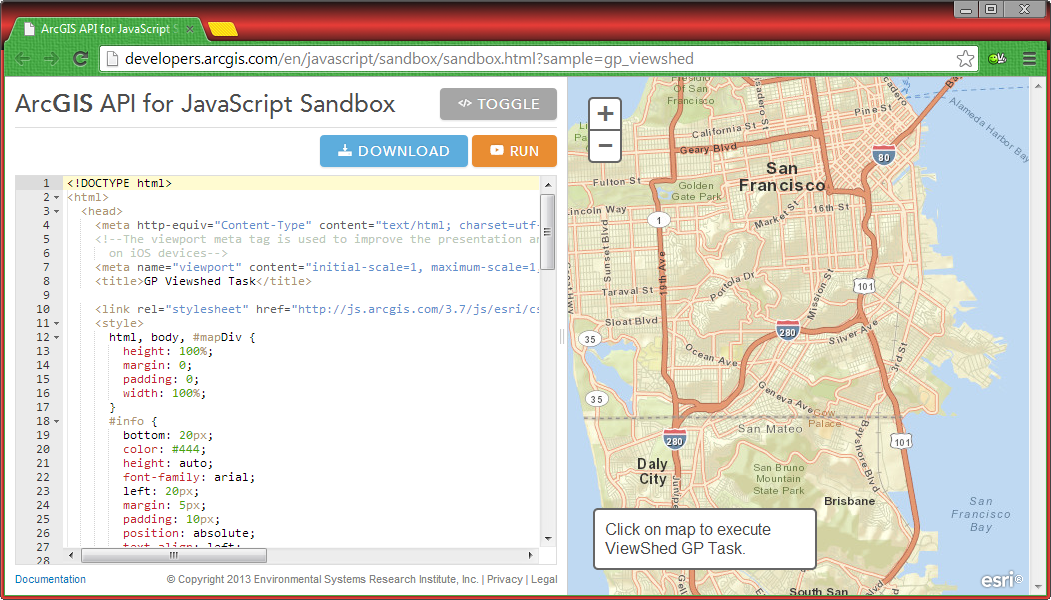Click the RUN button
Screen dimensions: 1051x600
(x=514, y=151)
